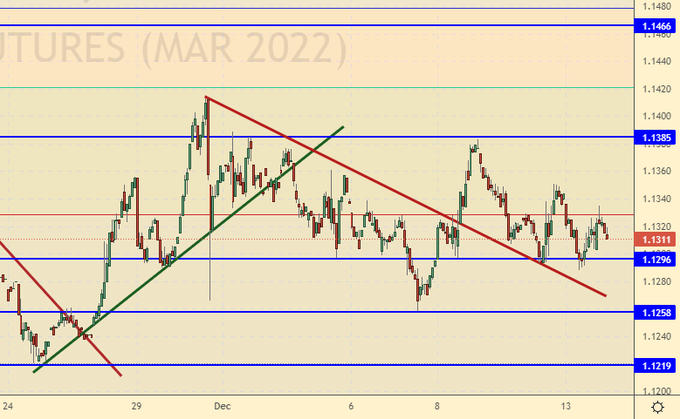Open chart settings gear icon
This screenshot has height=419, width=680.
656,407
